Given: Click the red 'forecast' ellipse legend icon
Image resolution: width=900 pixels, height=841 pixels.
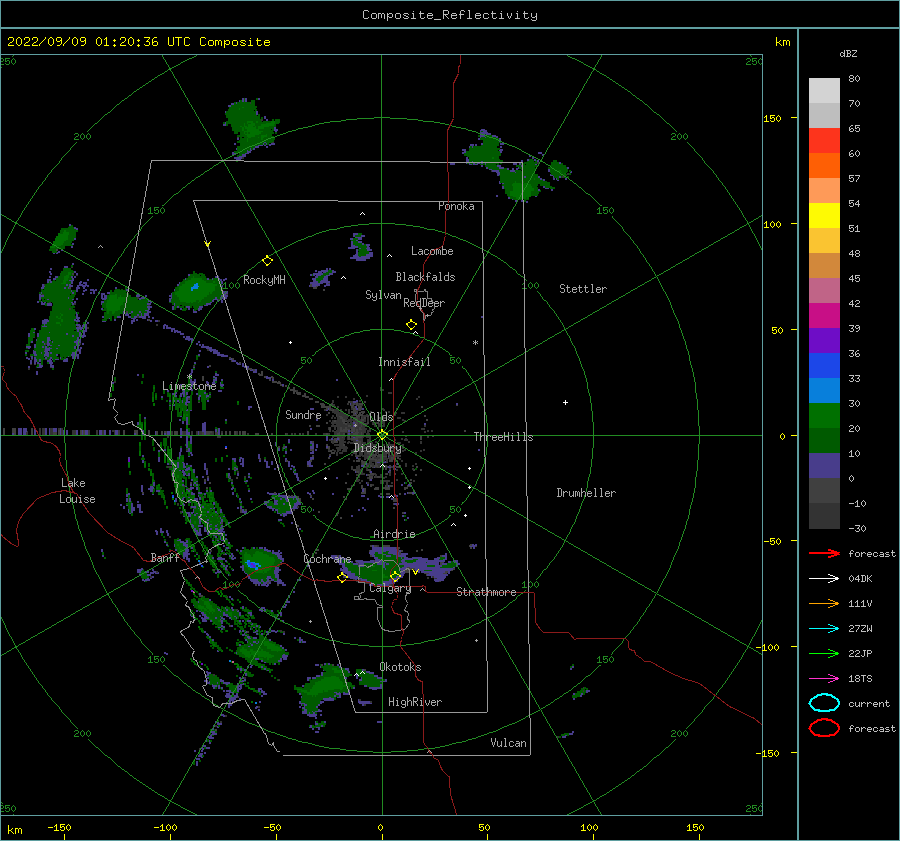Looking at the screenshot, I should (x=824, y=728).
